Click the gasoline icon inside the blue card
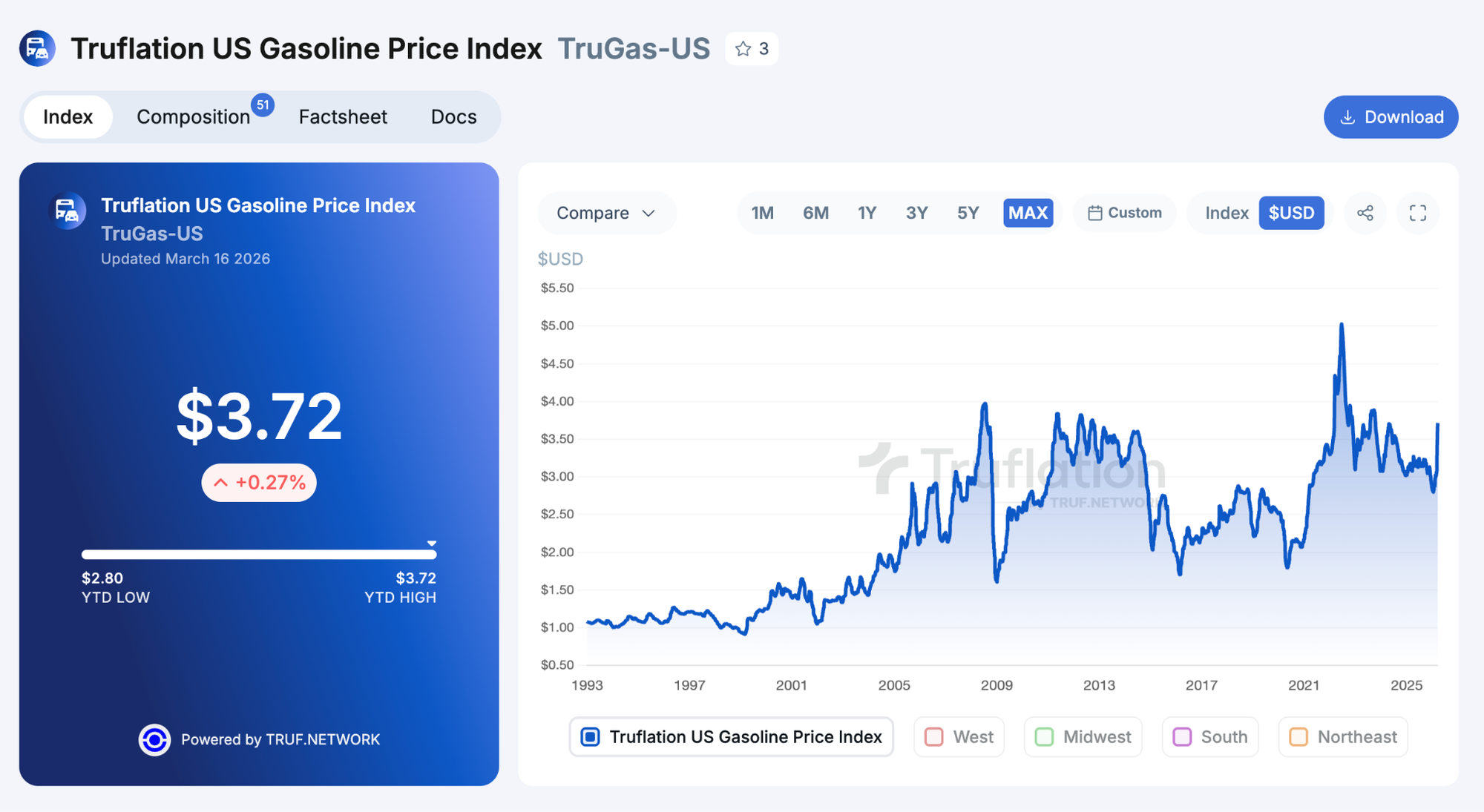This screenshot has width=1484, height=812. [x=68, y=211]
